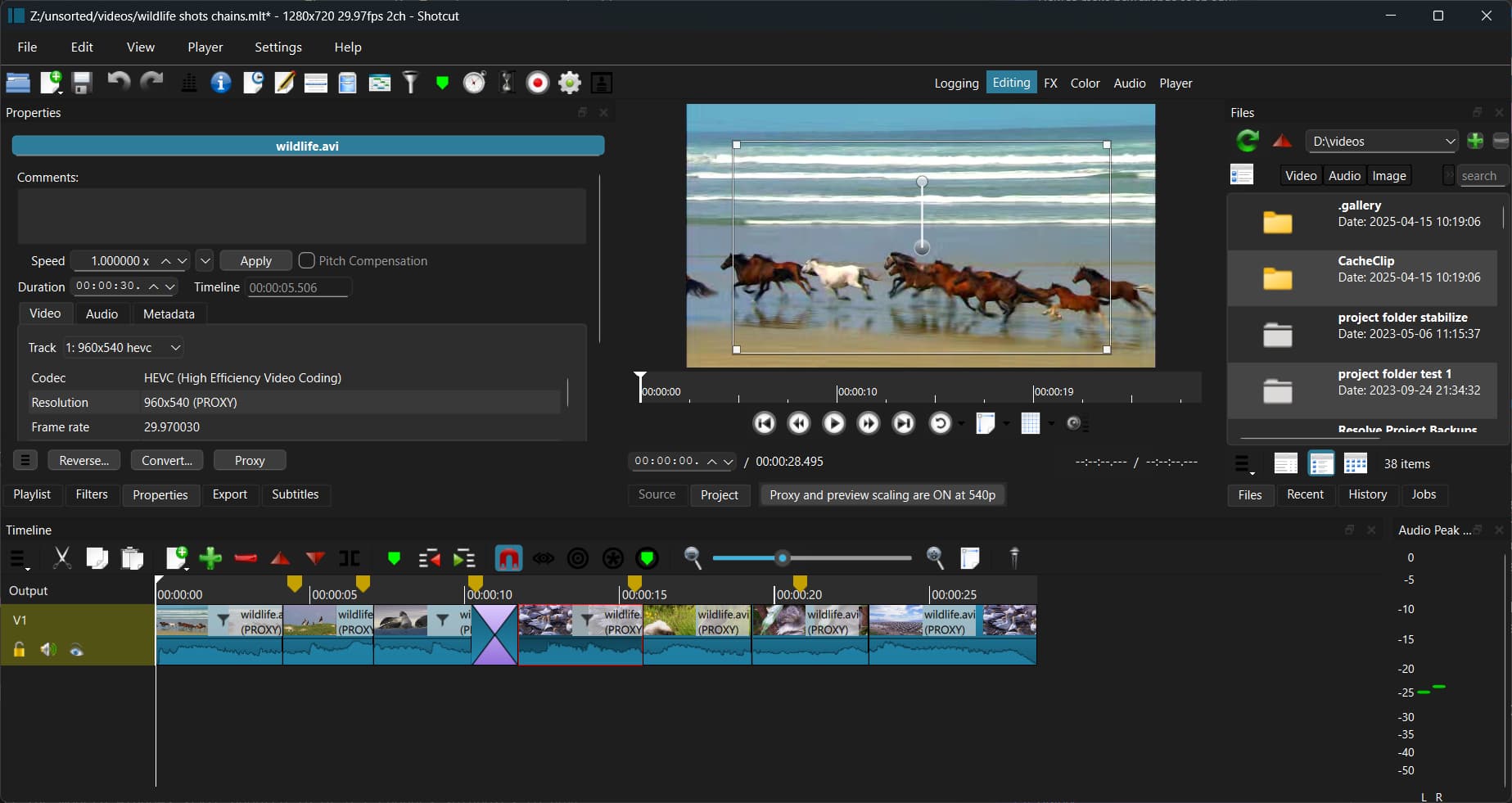Switch to the Filters panel tab

92,494
